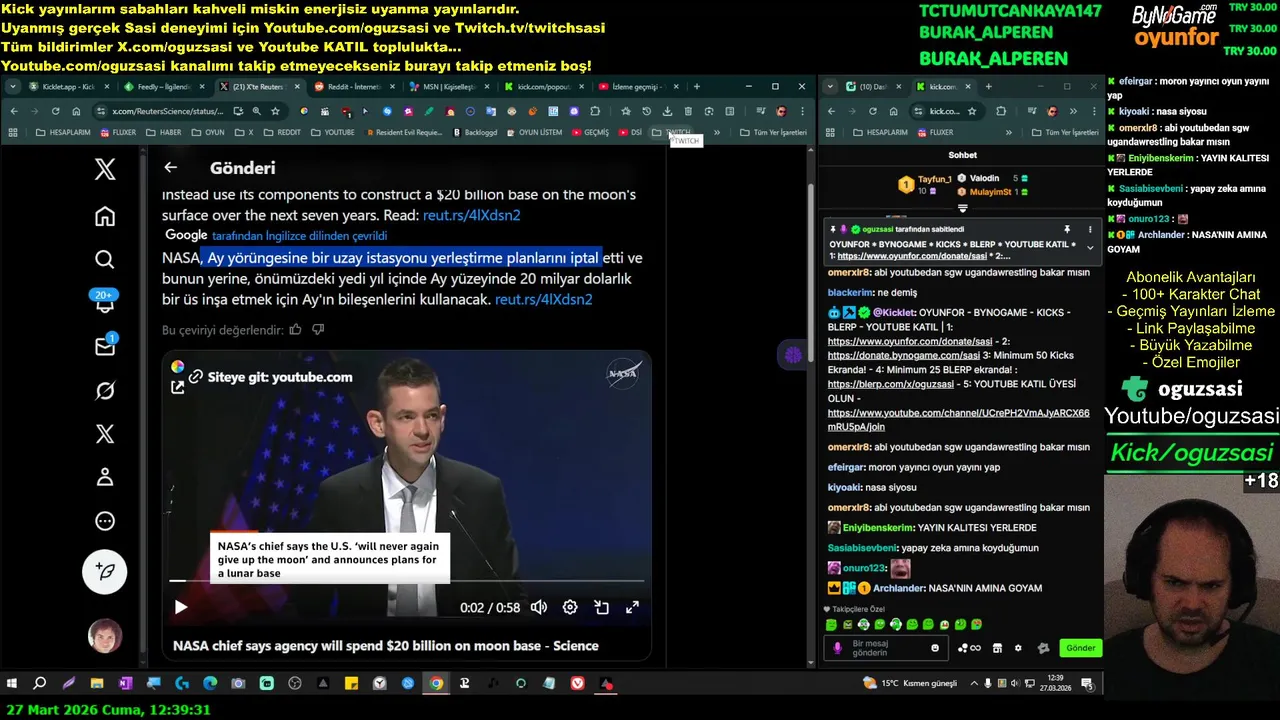Open YOUTUBE bookmark folder

click(333, 132)
